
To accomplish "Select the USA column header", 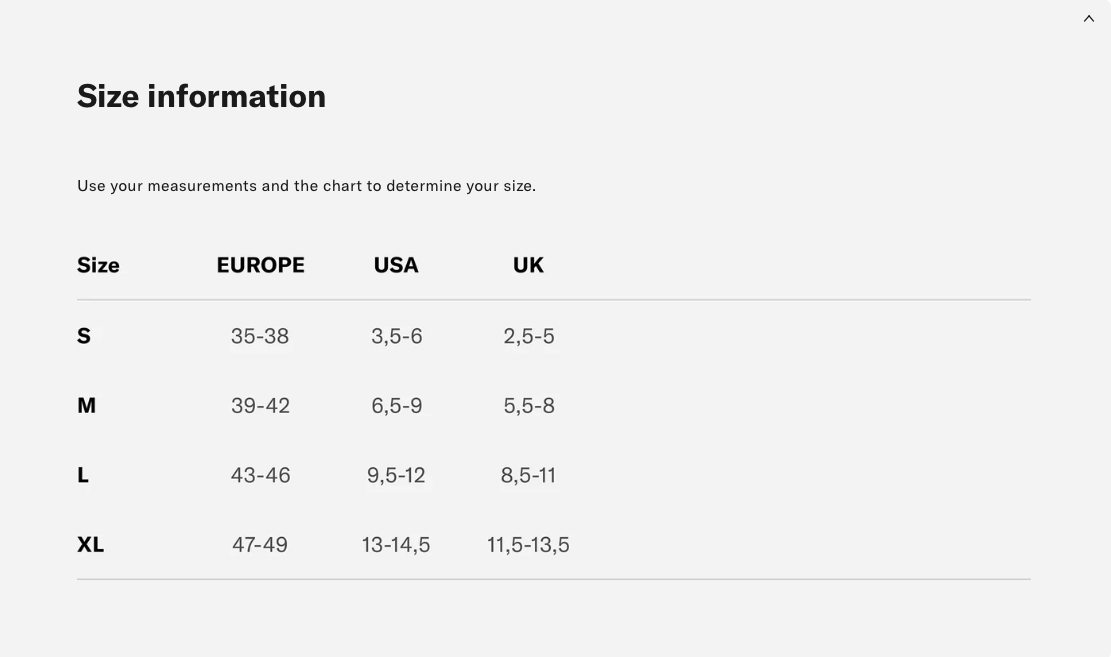I will pyautogui.click(x=396, y=265).
